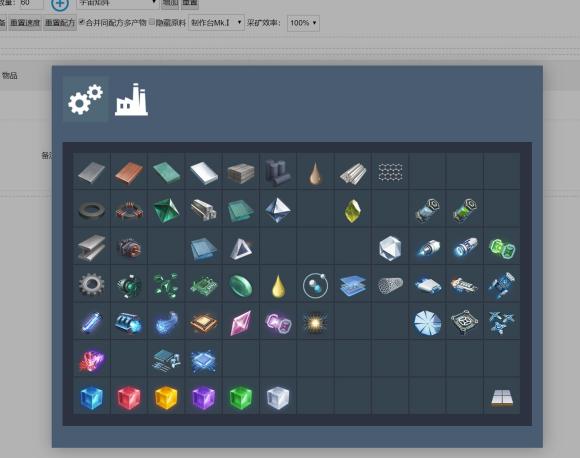Screen dimensions: 580x458
Task: Select the electromagnetic turbine item
Action: (x=129, y=286)
